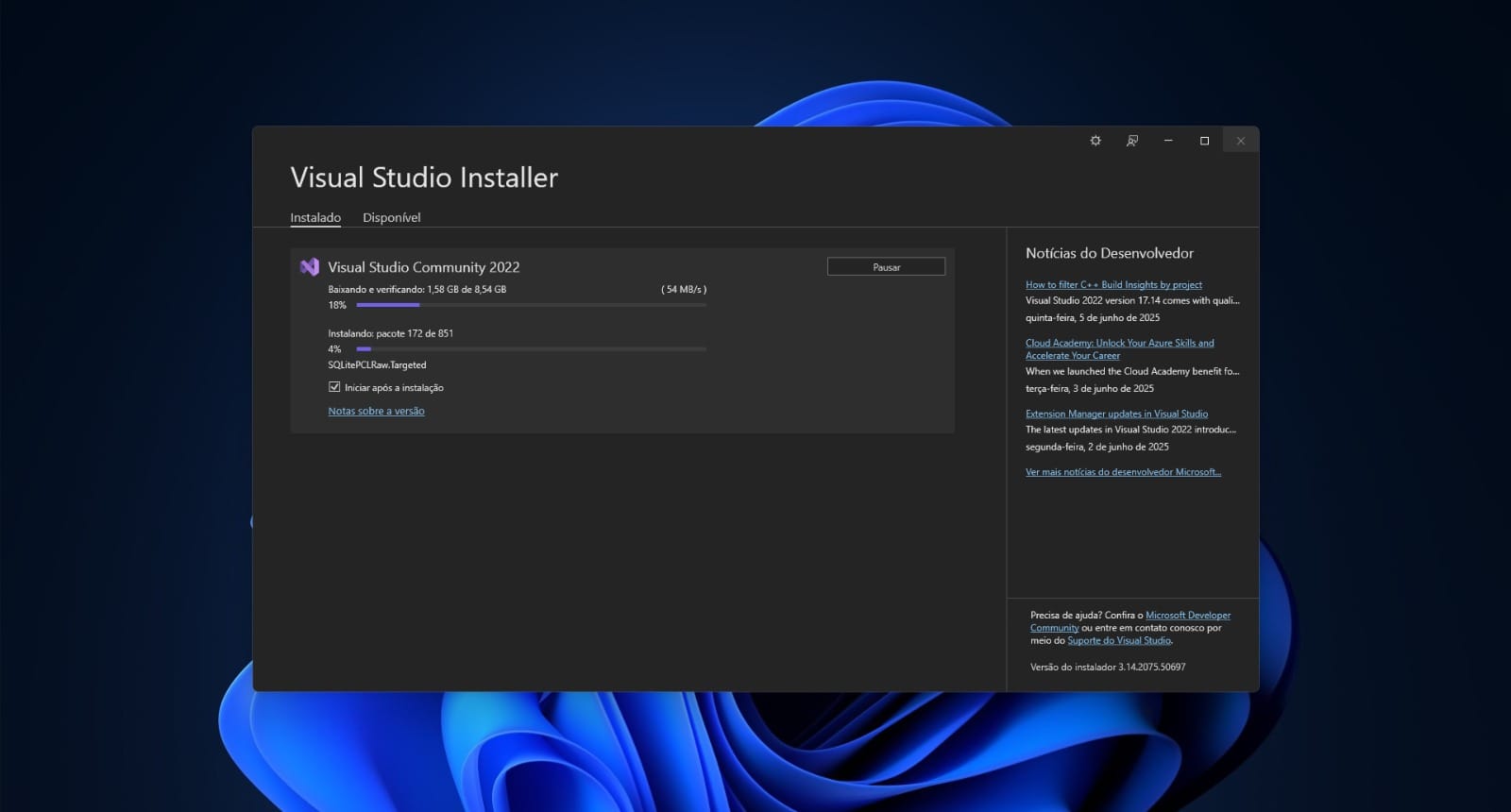Click the Baixando e verificando status text
The height and width of the screenshot is (812, 1511).
[x=416, y=289]
